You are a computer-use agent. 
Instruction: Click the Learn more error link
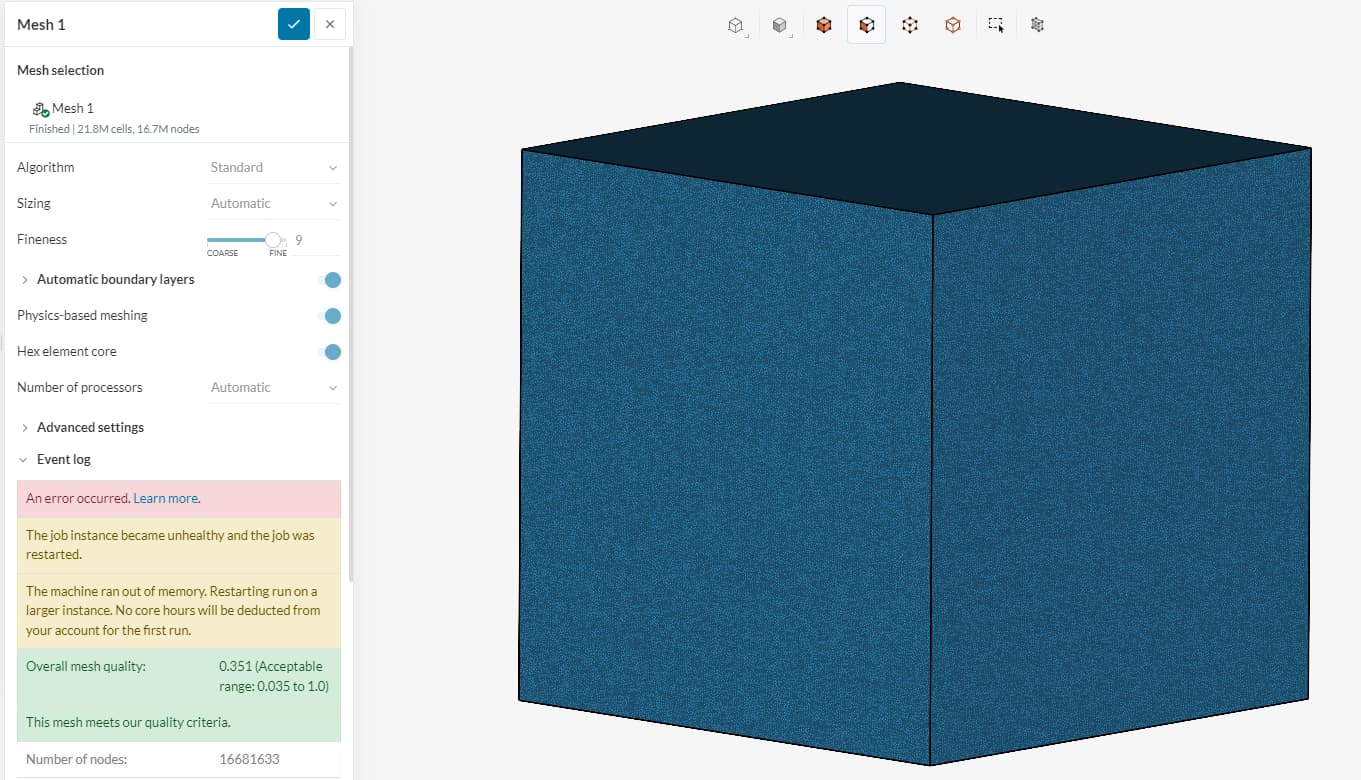click(166, 498)
